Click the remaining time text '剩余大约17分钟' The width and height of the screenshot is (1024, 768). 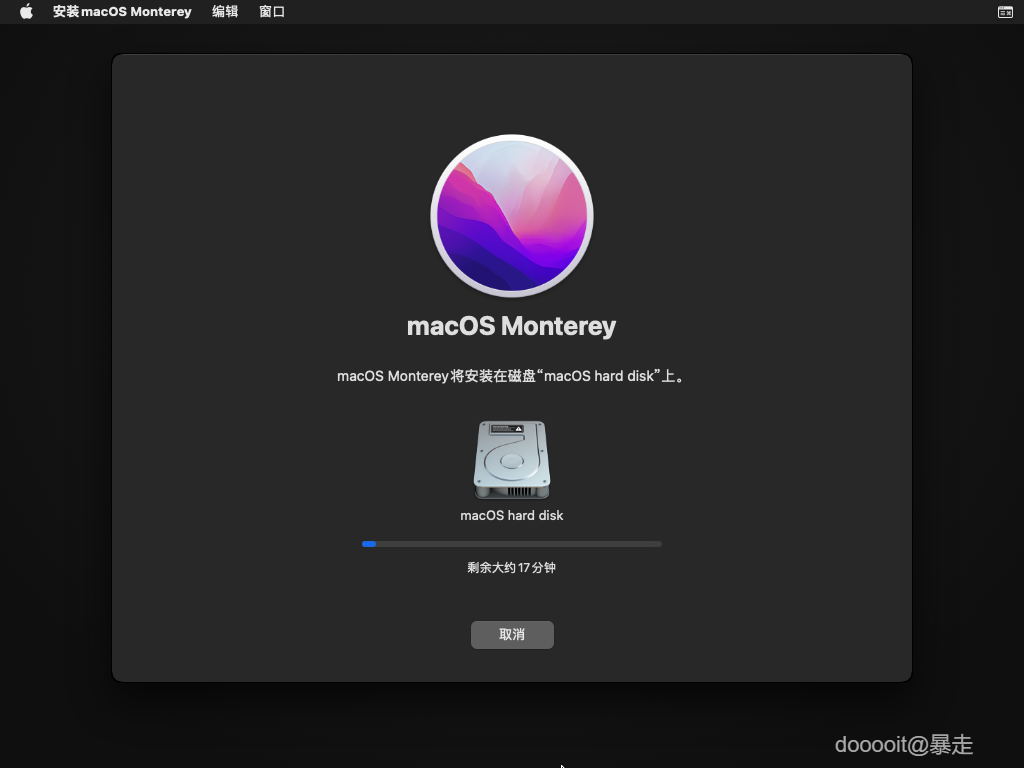coord(512,566)
